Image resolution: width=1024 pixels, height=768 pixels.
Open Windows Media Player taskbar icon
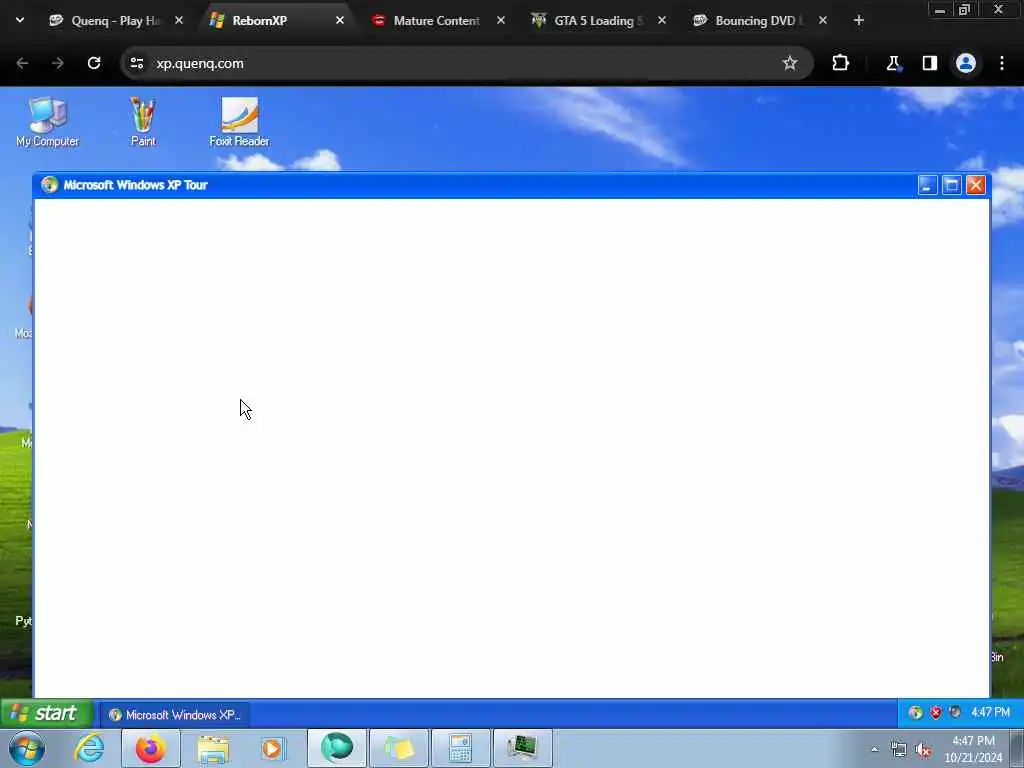point(273,748)
